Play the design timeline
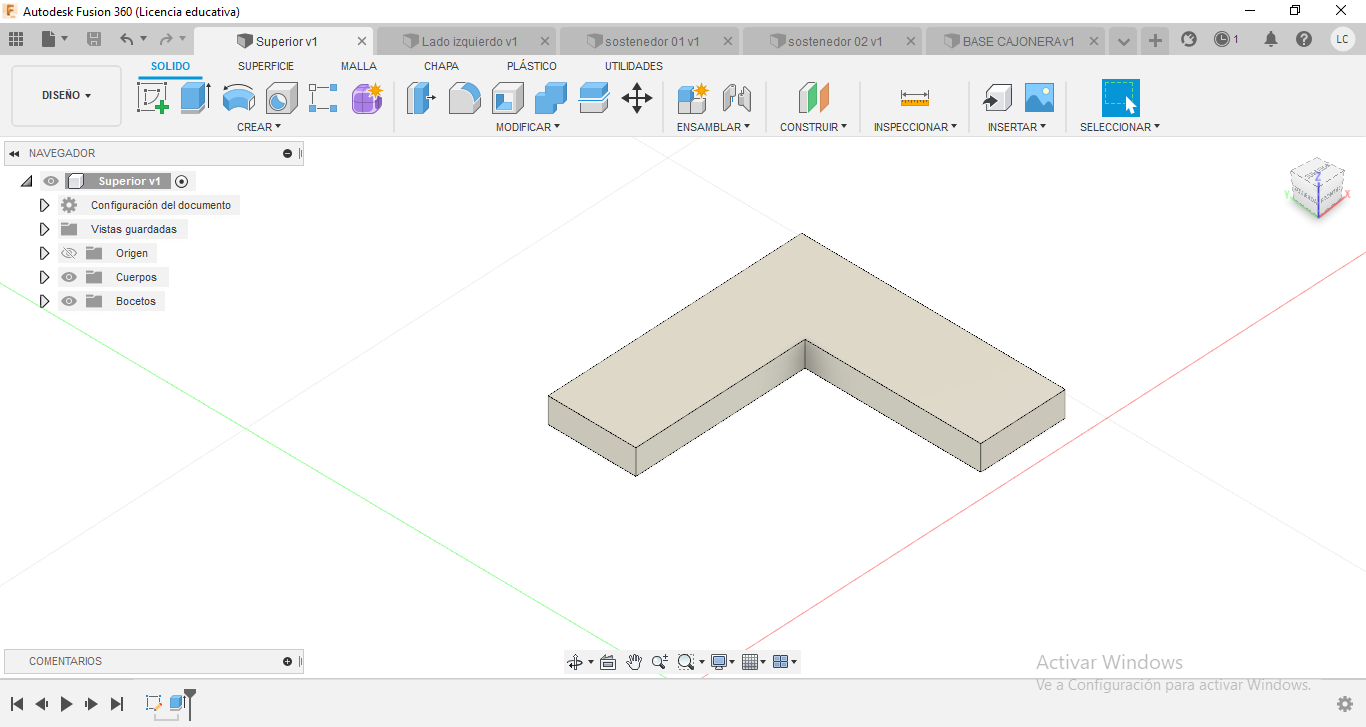The width and height of the screenshot is (1366, 727). coord(67,704)
